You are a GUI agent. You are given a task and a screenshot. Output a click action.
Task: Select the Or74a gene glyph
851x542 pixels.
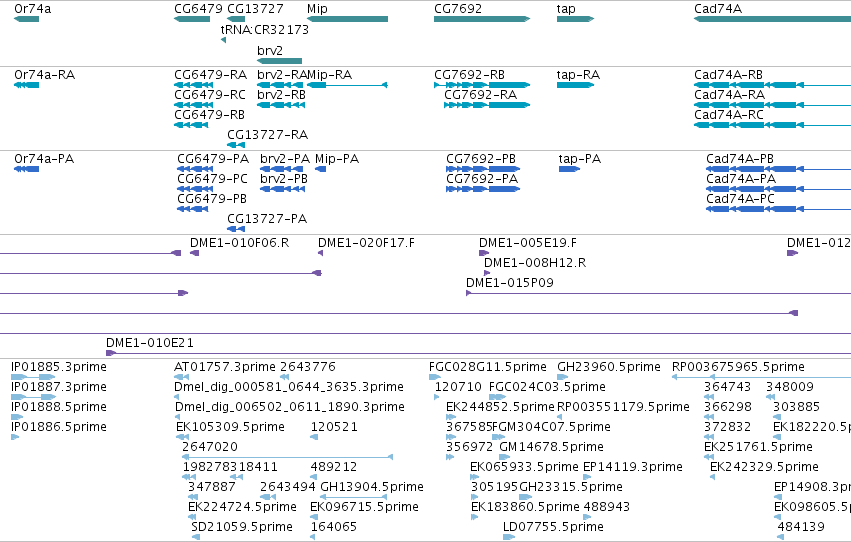point(26,19)
